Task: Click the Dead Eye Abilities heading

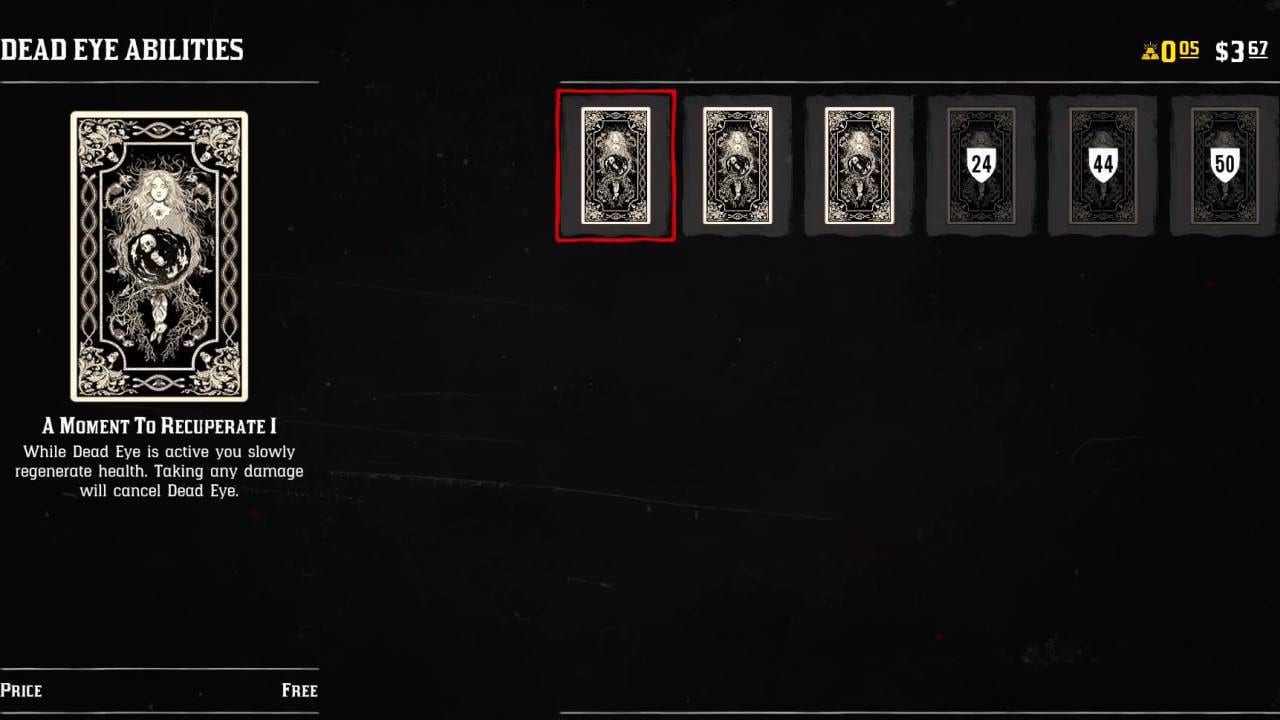Action: (x=122, y=50)
